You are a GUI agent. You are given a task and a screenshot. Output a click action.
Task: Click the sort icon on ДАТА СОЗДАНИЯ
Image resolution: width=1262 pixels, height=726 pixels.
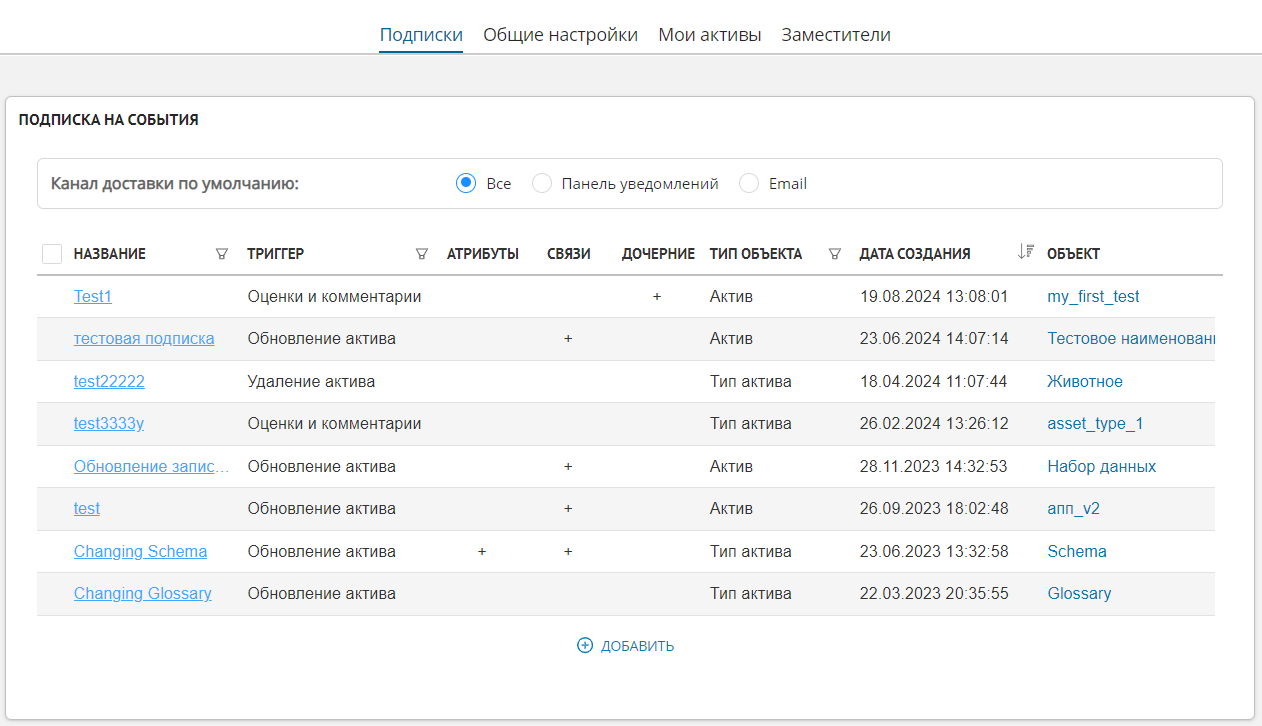coord(1024,252)
